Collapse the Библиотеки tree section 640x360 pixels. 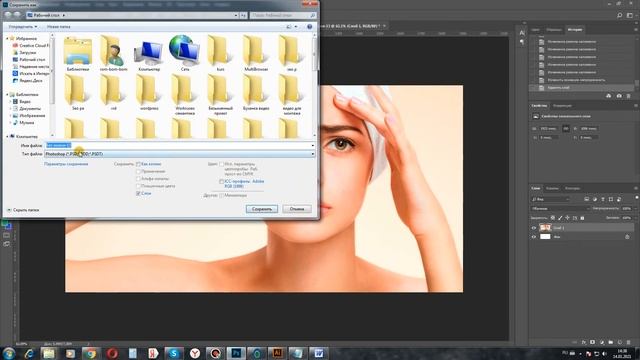click(x=7, y=95)
